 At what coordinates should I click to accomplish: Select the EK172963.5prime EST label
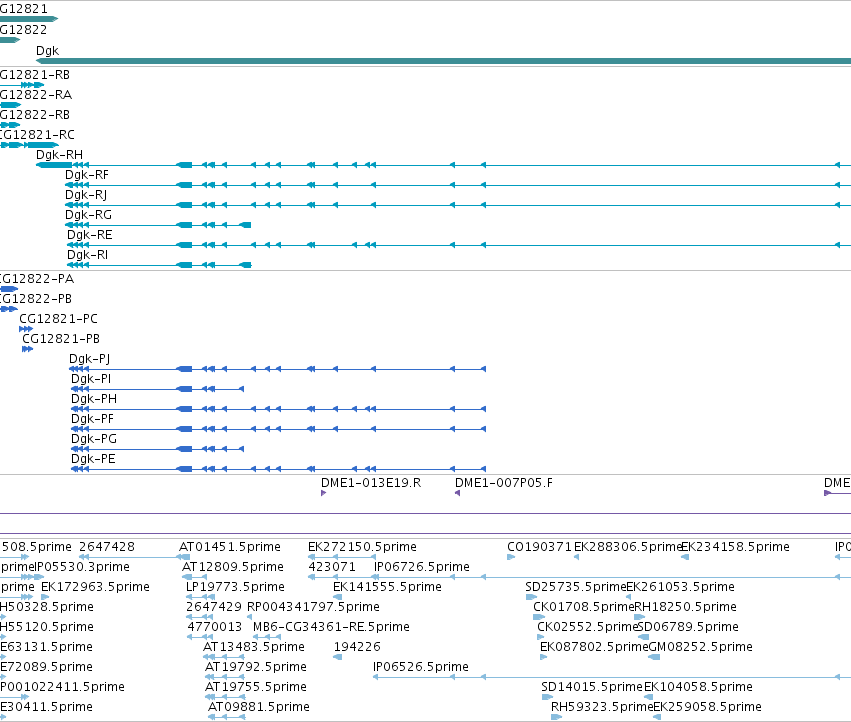(x=96, y=587)
